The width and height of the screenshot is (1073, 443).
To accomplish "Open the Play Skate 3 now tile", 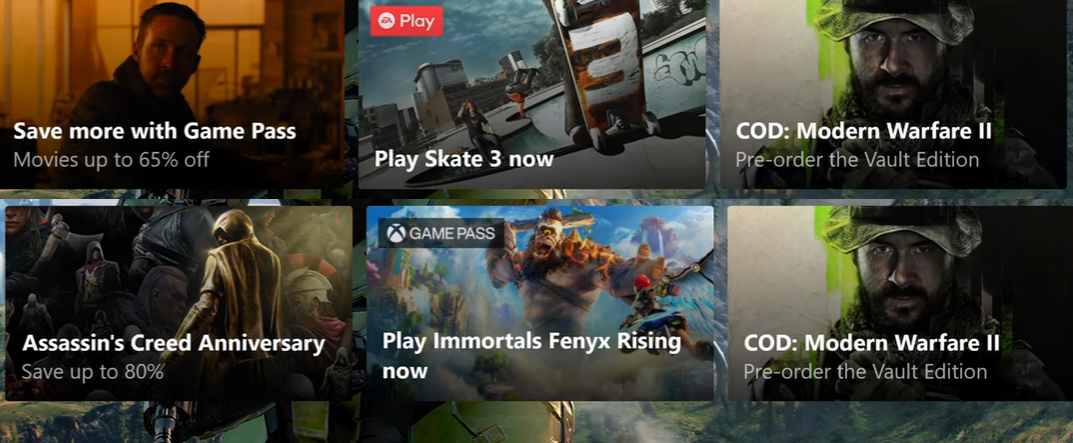I will tap(532, 94).
